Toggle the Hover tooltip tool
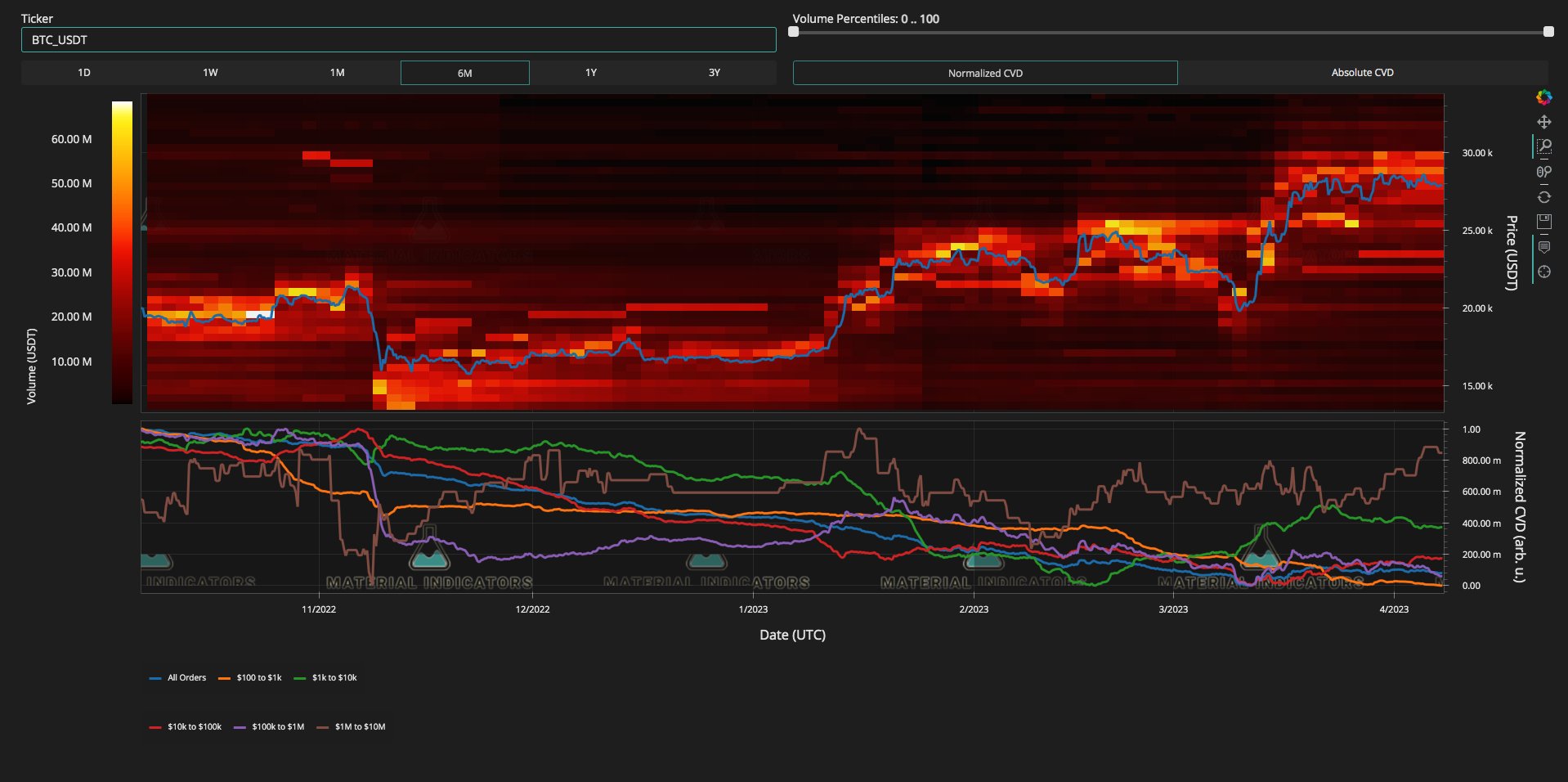1568x782 pixels. click(1543, 247)
